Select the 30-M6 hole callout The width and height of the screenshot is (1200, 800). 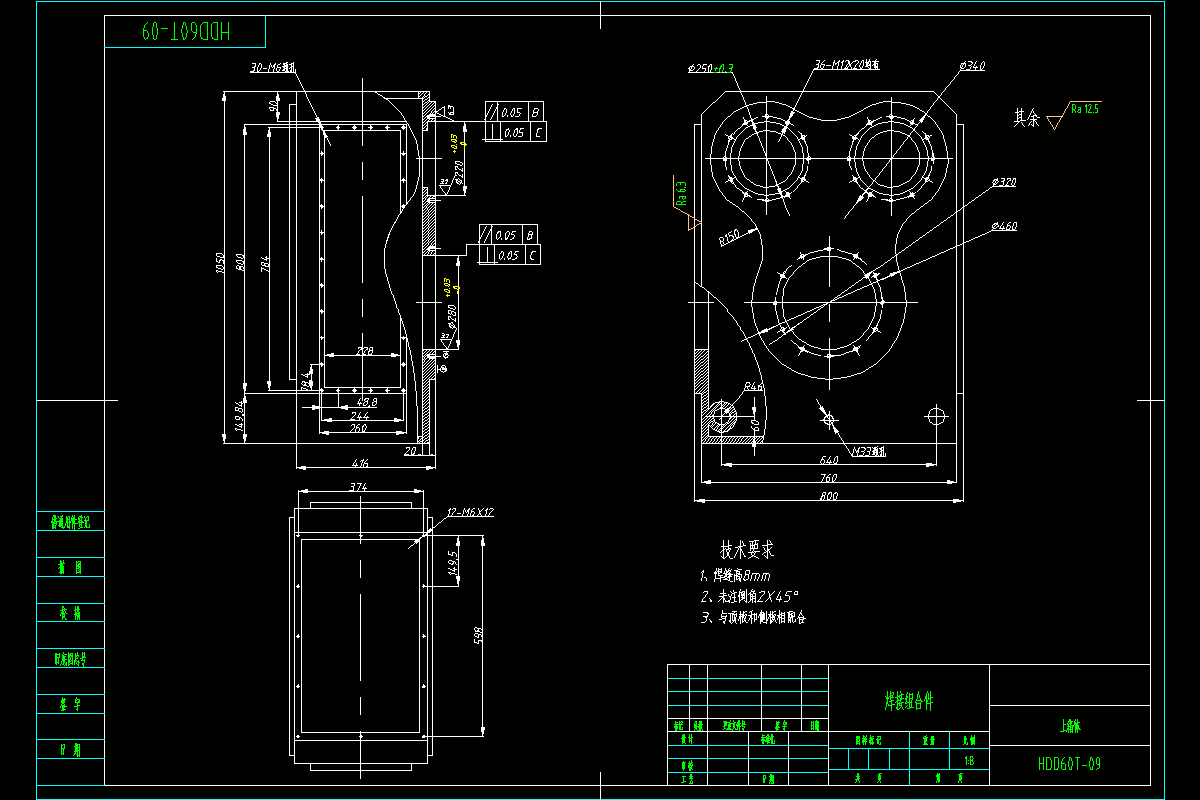[273, 69]
